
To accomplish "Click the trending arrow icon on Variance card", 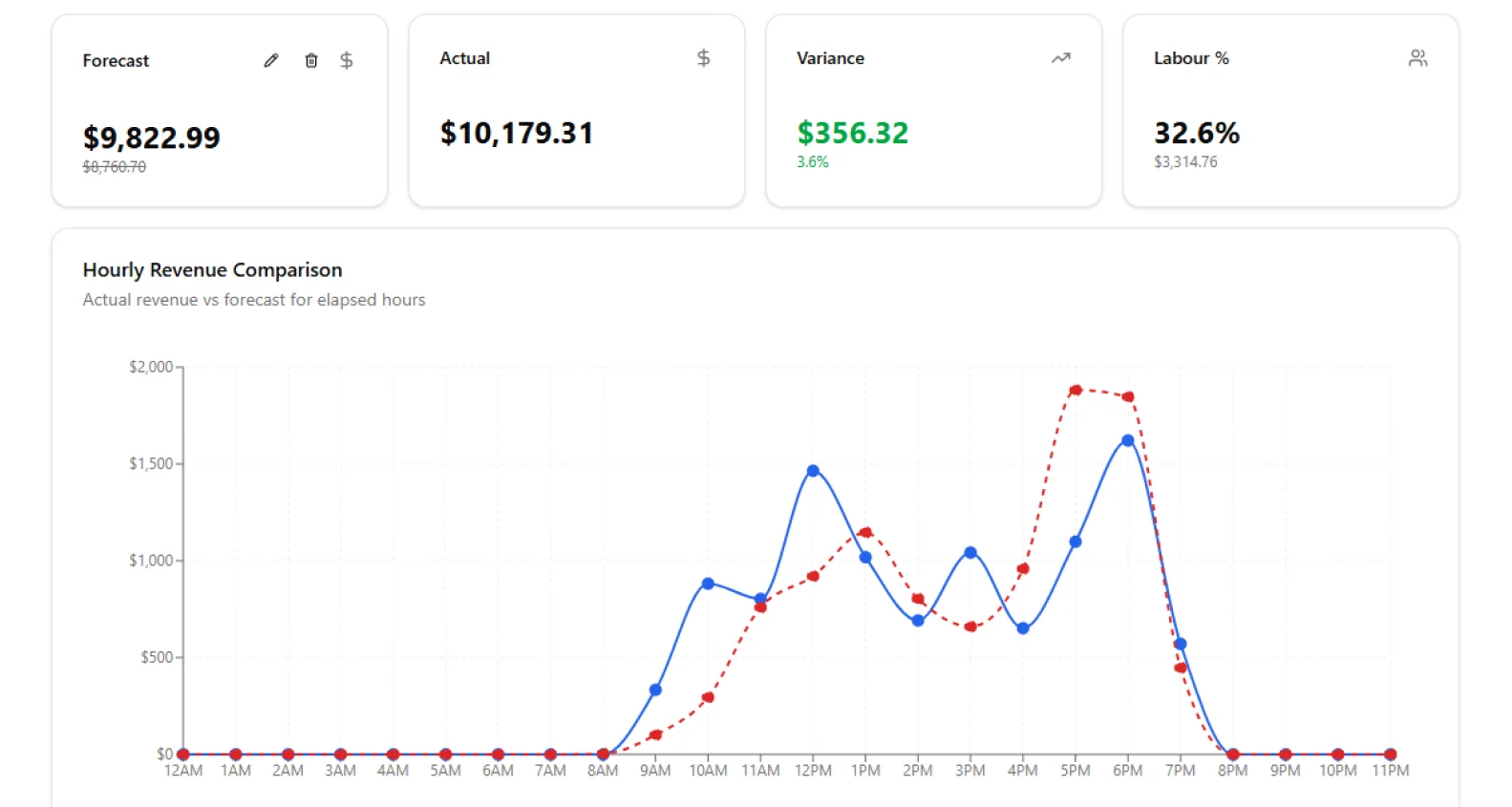I will pyautogui.click(x=1060, y=58).
